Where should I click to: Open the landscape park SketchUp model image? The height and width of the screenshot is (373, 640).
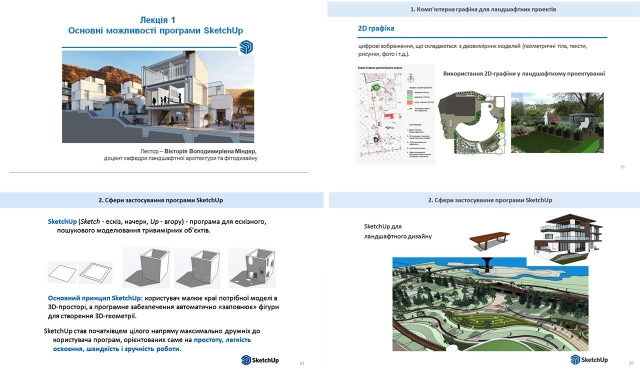tap(491, 304)
